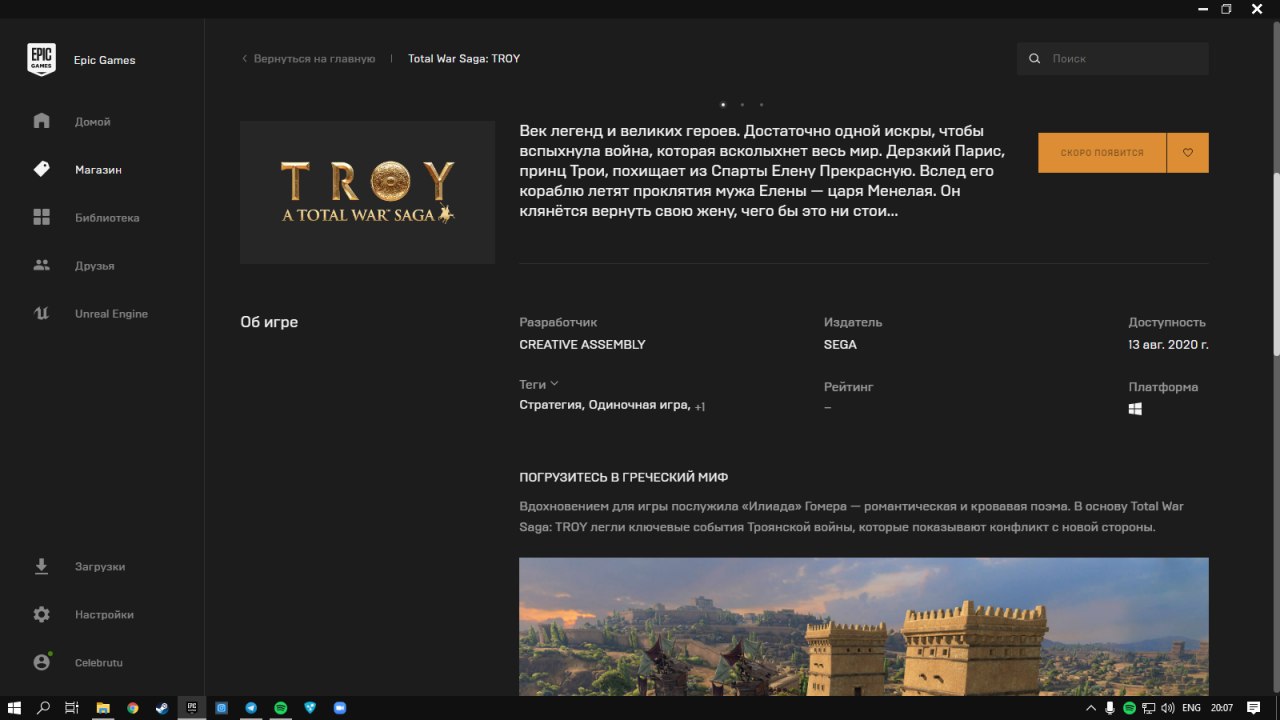This screenshot has width=1280, height=720.
Task: Open Загрузки downloads page
Action: [x=102, y=566]
